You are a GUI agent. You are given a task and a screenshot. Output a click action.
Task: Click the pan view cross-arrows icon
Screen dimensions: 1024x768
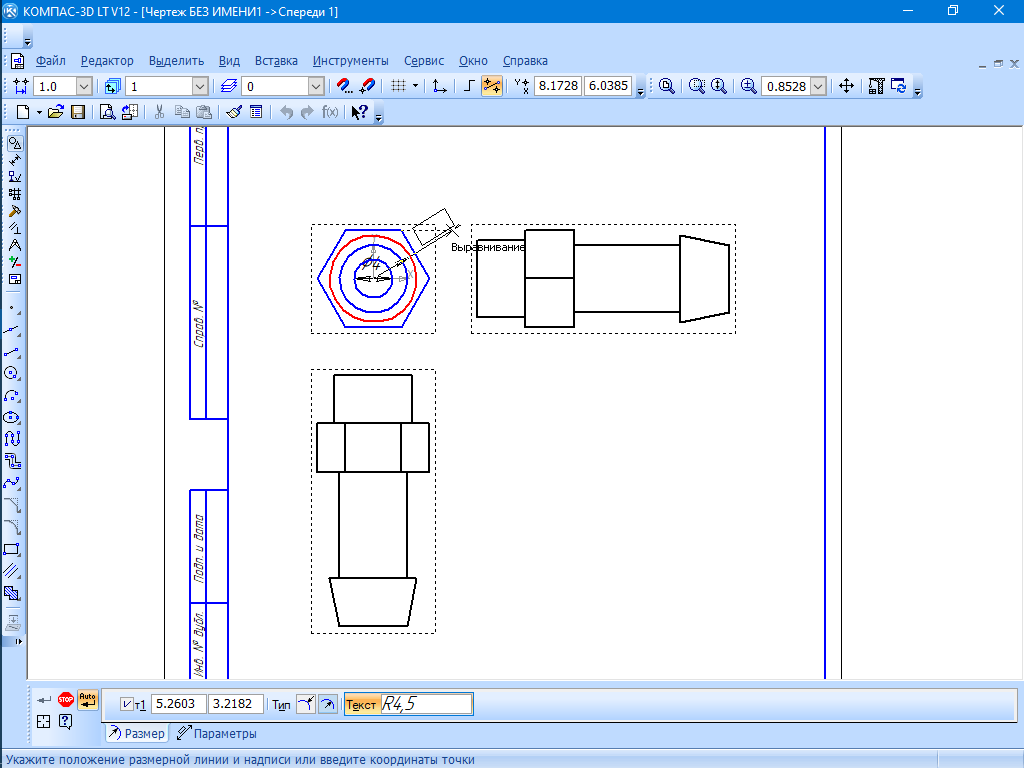pyautogui.click(x=846, y=86)
